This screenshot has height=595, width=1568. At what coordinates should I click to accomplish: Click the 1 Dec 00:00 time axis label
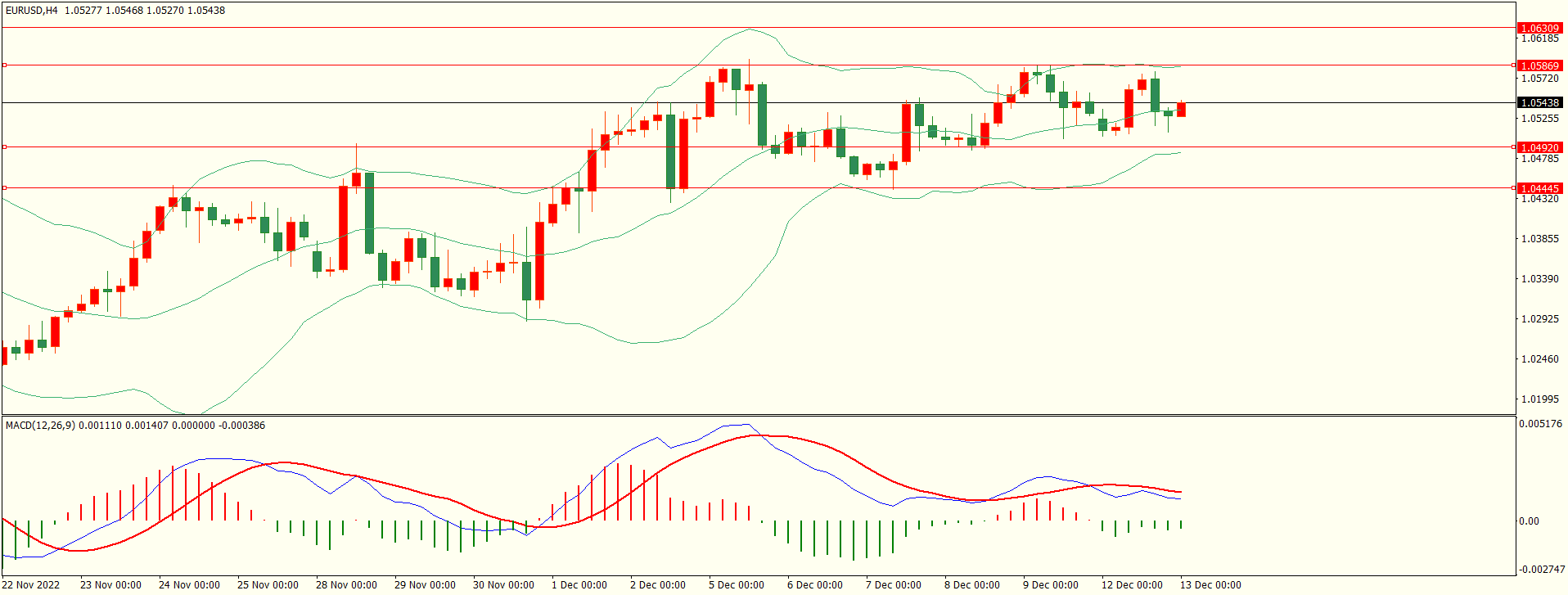579,585
